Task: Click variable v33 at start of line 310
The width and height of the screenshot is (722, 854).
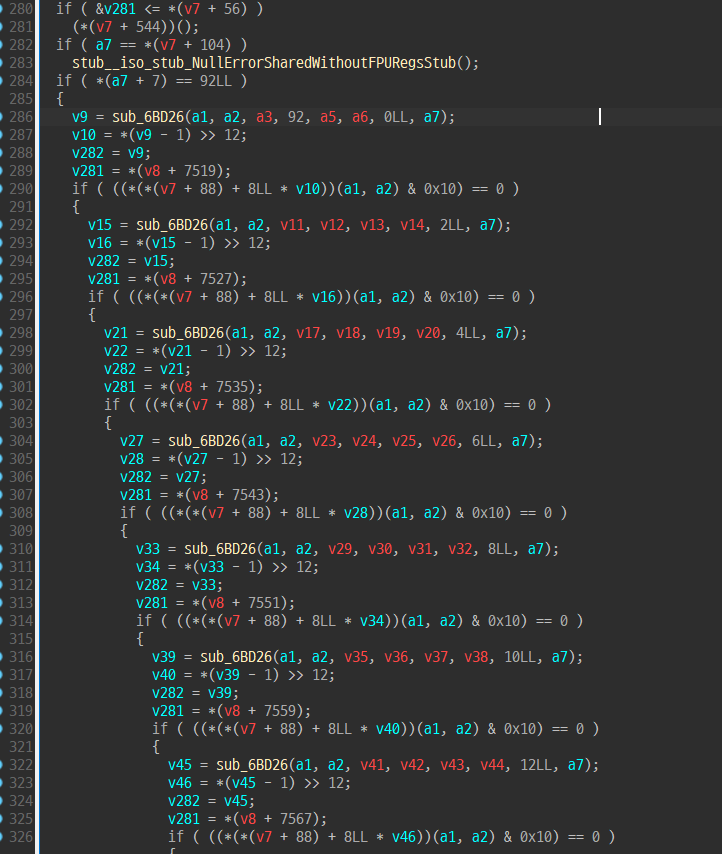Action: (x=148, y=548)
